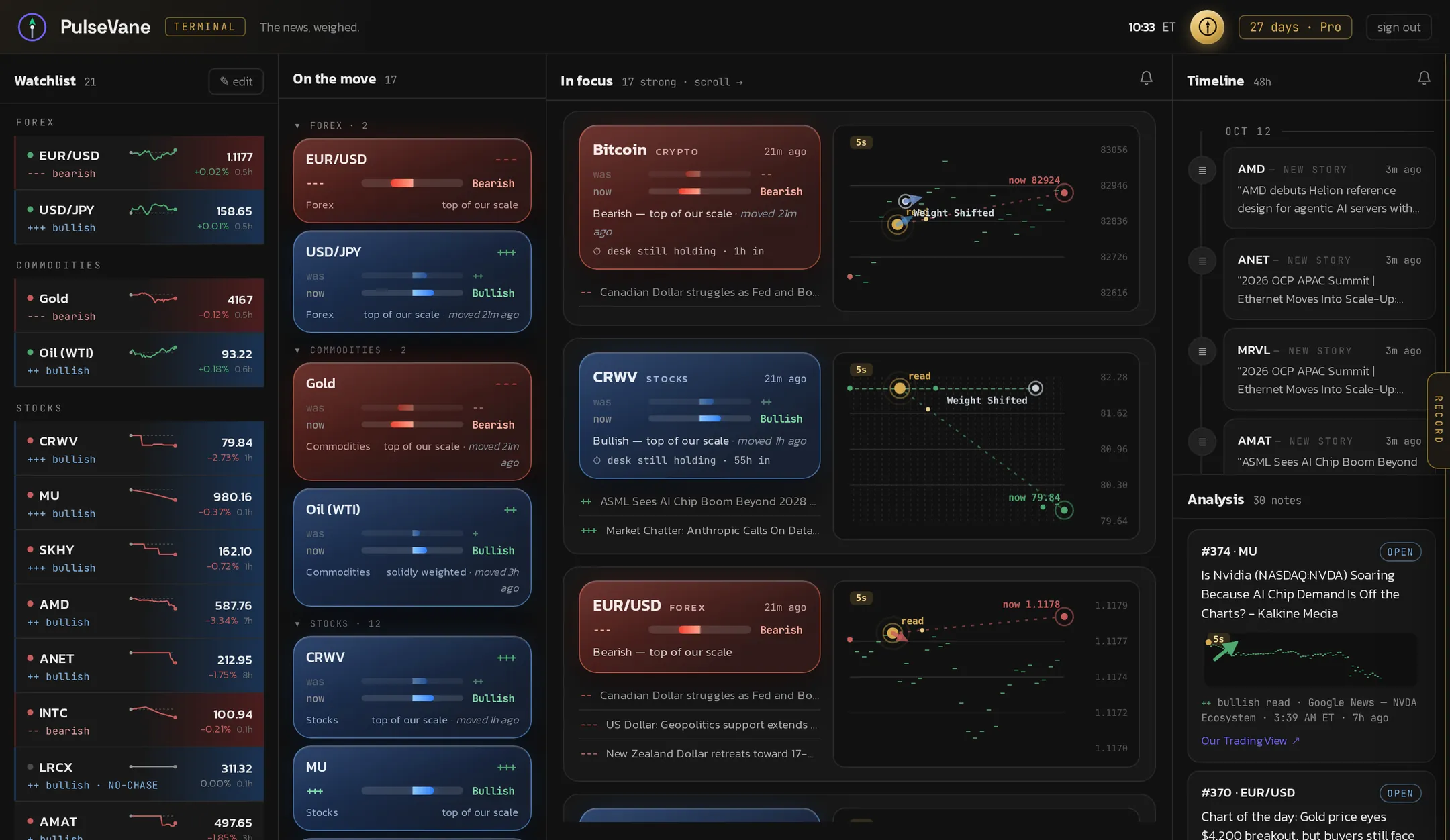The image size is (1450, 840).
Task: Edit the watchlist
Action: pyautogui.click(x=236, y=81)
